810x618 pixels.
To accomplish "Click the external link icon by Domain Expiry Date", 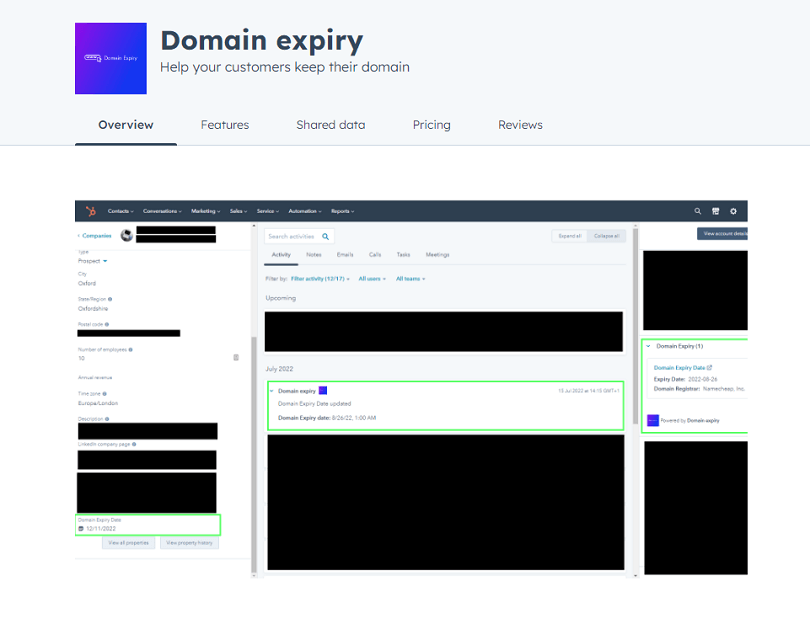I will pos(709,367).
